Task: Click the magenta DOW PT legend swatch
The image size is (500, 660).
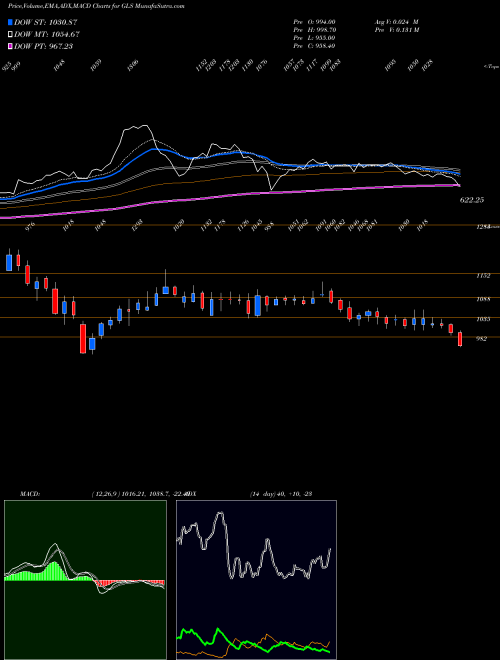Action: click(x=11, y=46)
